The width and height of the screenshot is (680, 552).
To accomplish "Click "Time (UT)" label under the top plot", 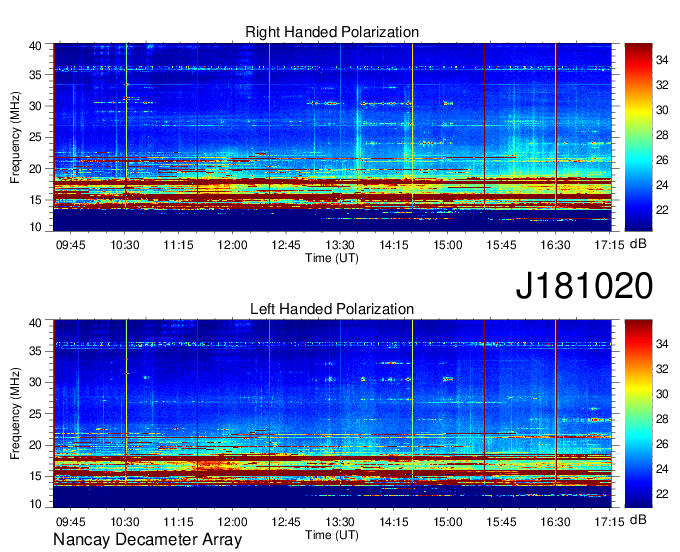I will click(332, 258).
